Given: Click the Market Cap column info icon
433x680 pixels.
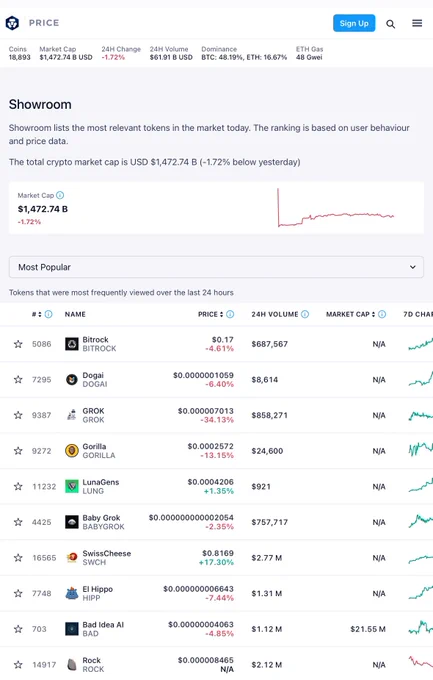Looking at the screenshot, I should 382,314.
